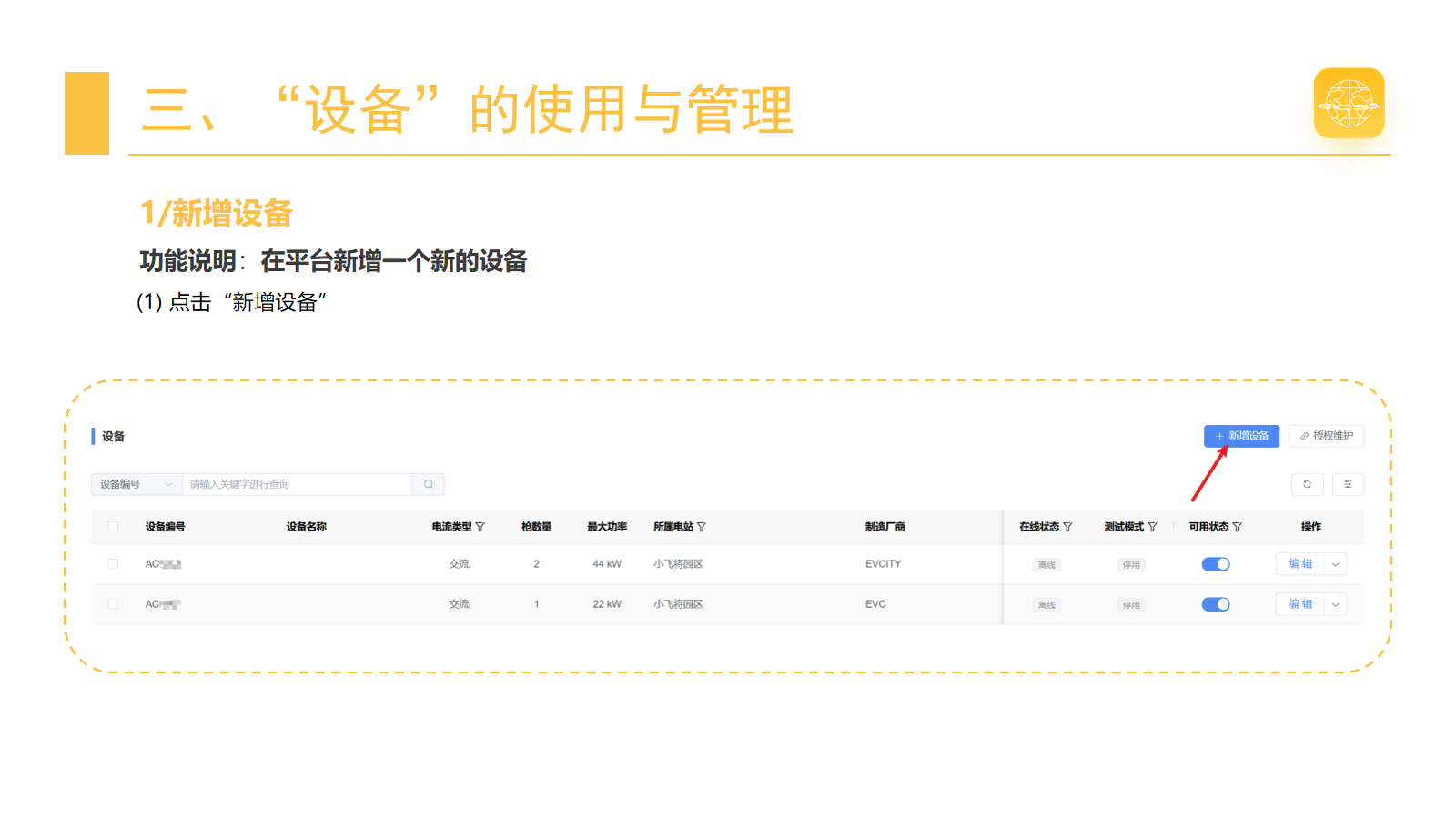The image size is (1456, 819).
Task: Click 小飞将园区 in the 44 kW row
Action: pos(678,564)
